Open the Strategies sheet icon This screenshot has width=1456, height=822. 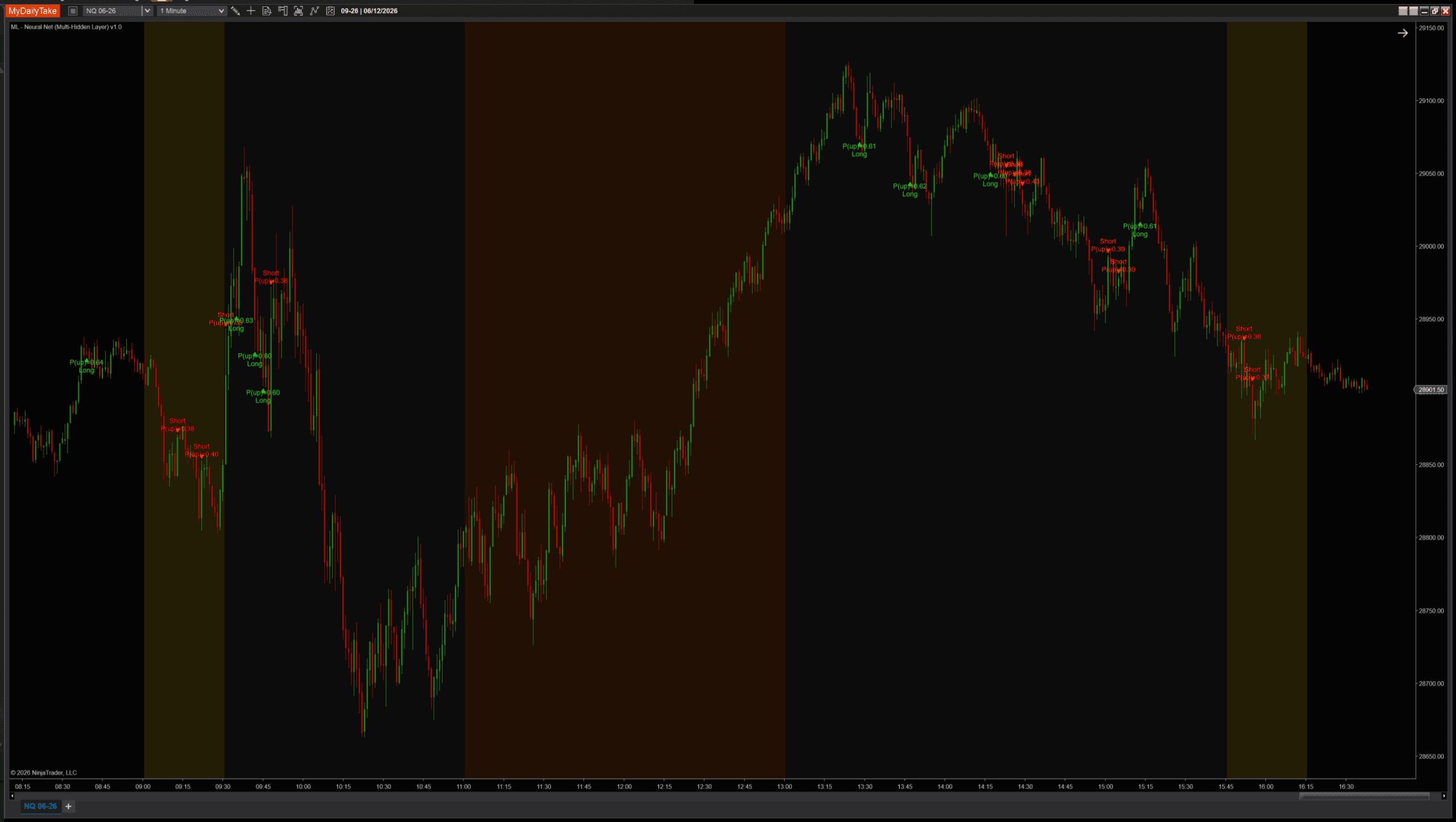coord(330,11)
